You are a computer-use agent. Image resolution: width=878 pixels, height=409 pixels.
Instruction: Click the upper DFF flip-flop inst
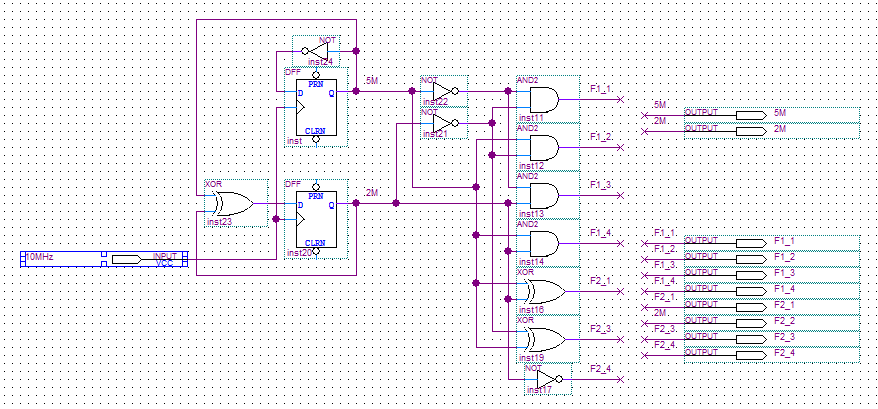(316, 107)
